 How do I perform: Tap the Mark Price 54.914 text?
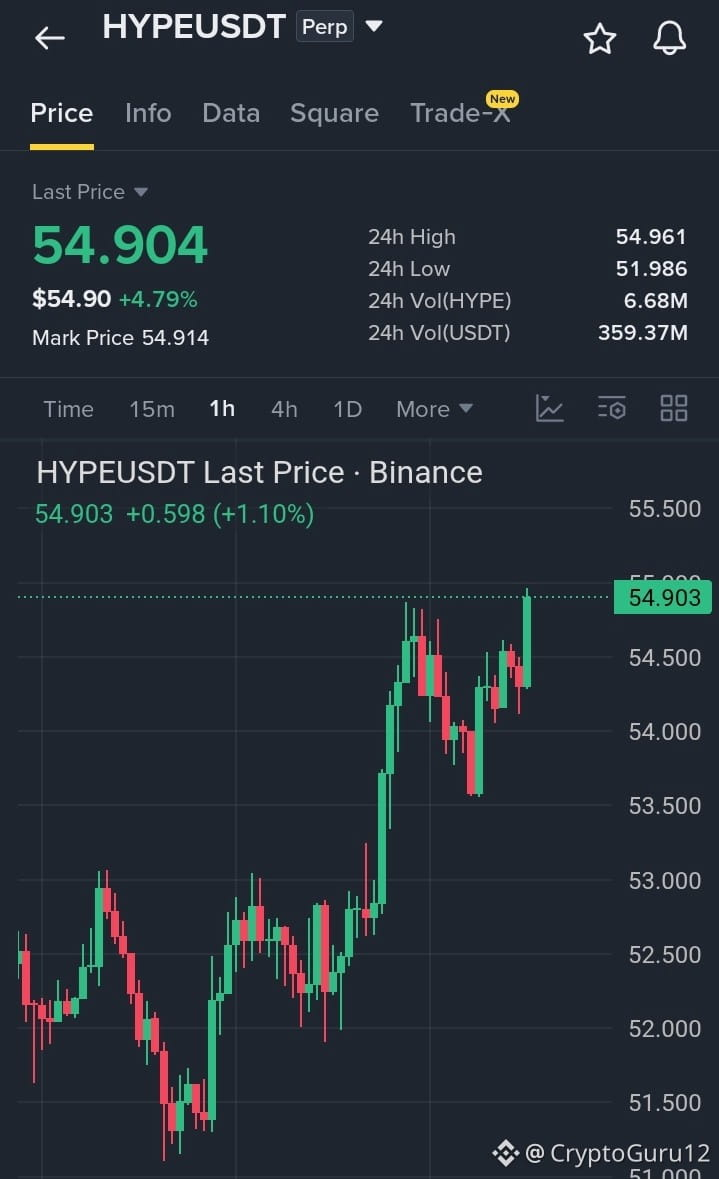[x=120, y=338]
